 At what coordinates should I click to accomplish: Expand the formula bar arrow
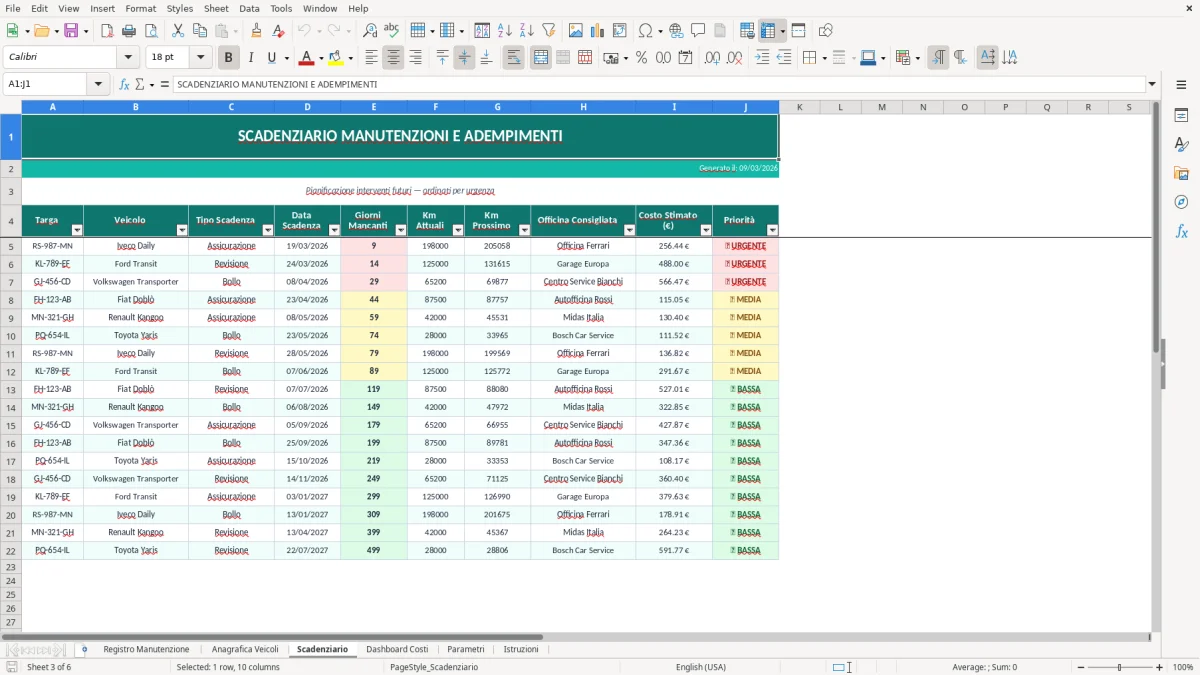click(x=1153, y=84)
